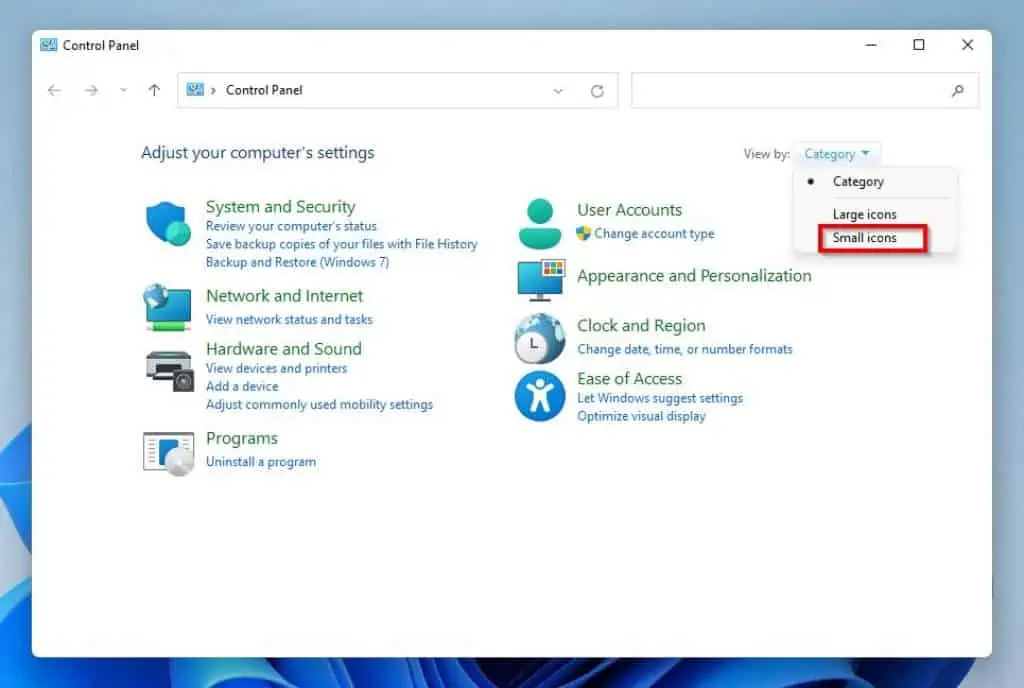Click the System and Security shield icon
Screen dimensions: 1024x688
pyautogui.click(x=168, y=223)
